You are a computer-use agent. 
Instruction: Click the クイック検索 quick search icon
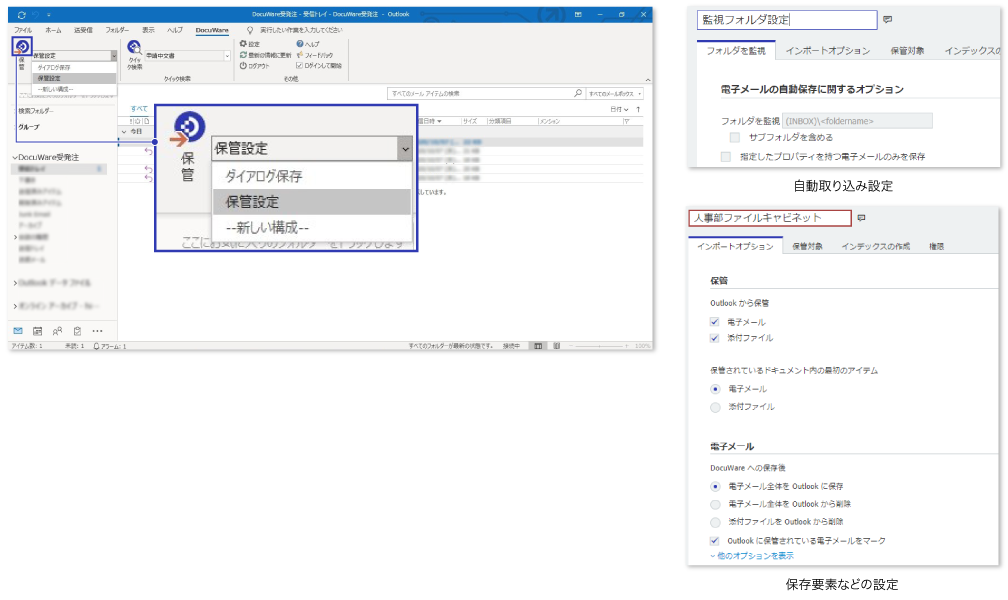(x=134, y=48)
